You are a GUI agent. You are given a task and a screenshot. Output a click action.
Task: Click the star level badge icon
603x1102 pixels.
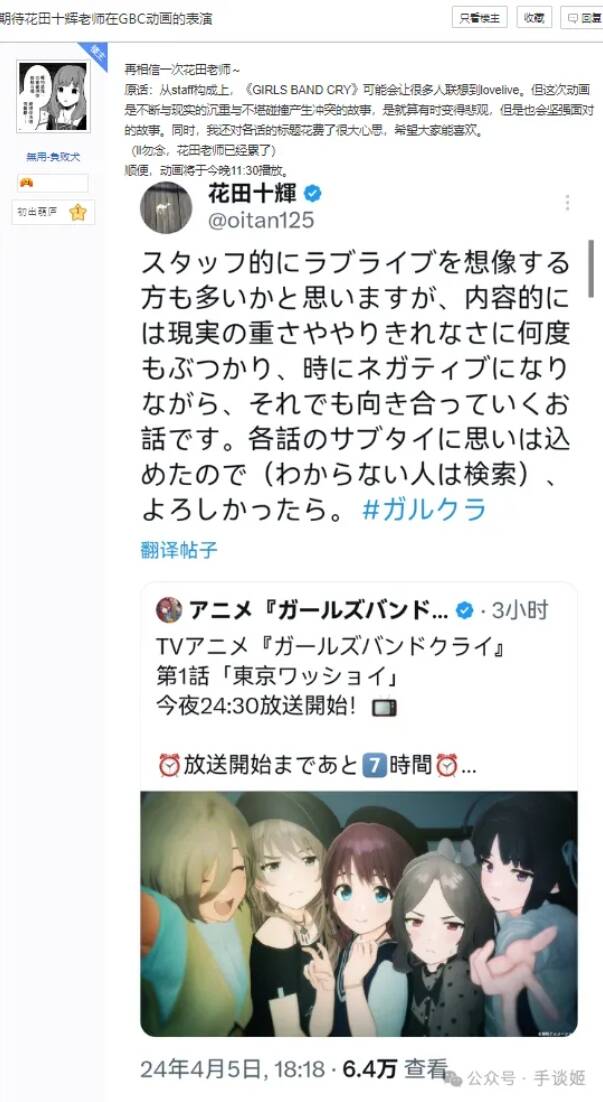[x=77, y=212]
